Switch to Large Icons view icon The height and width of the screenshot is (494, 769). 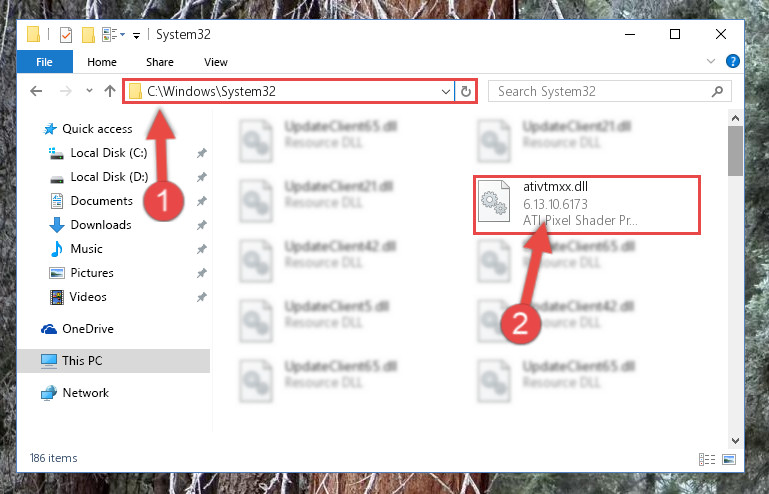click(x=729, y=460)
